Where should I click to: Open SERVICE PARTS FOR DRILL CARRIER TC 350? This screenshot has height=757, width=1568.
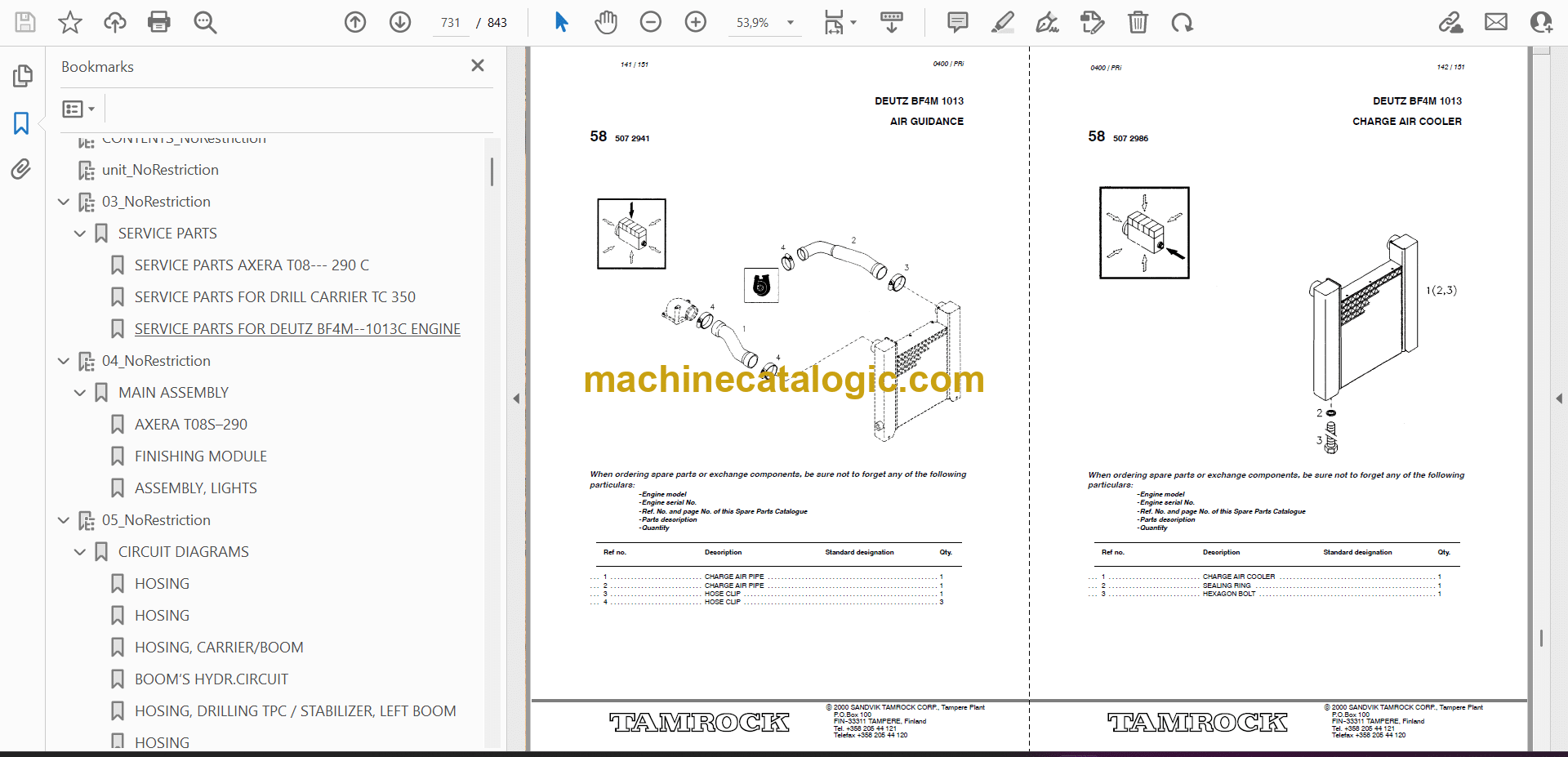pos(275,297)
